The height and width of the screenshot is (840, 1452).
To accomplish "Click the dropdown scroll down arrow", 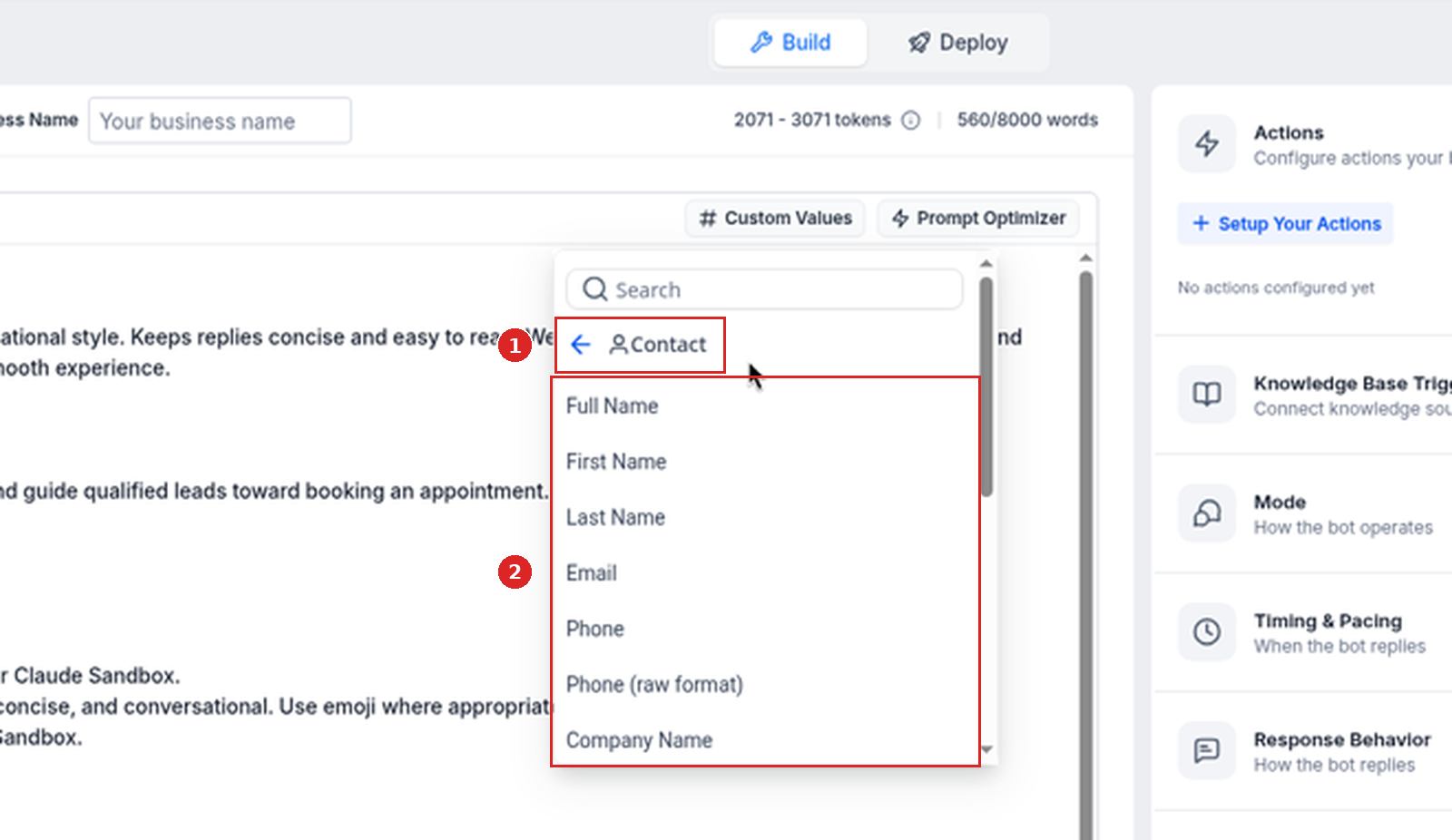I will 987,750.
